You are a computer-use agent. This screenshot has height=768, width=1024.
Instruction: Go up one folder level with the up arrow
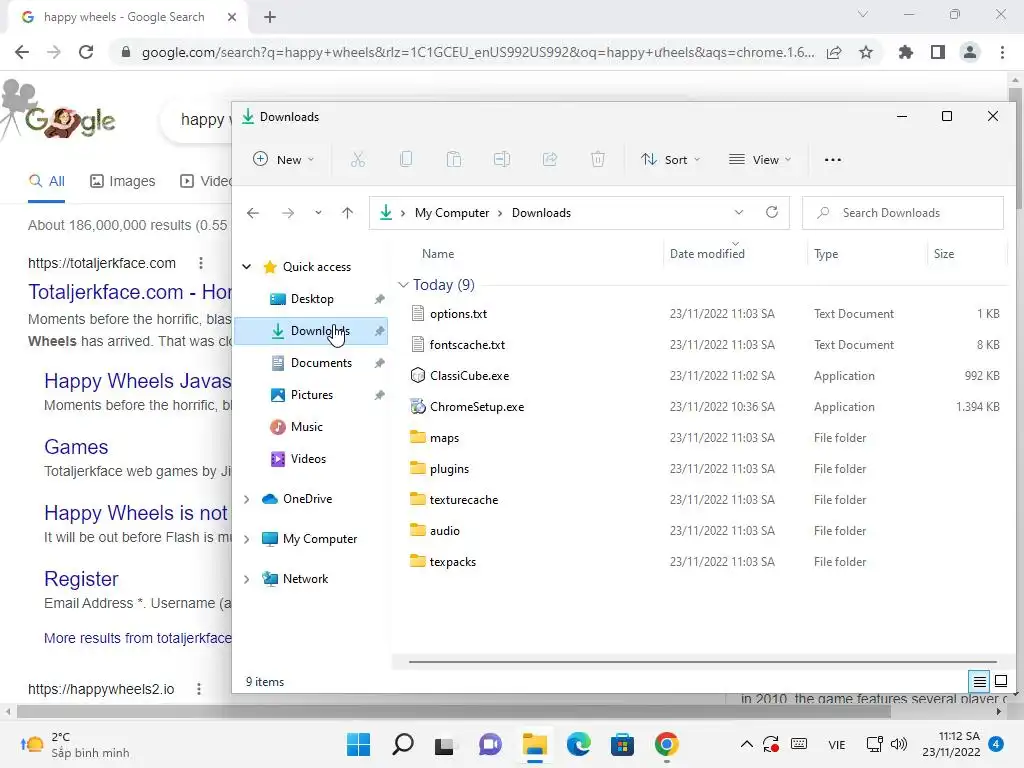coord(347,213)
